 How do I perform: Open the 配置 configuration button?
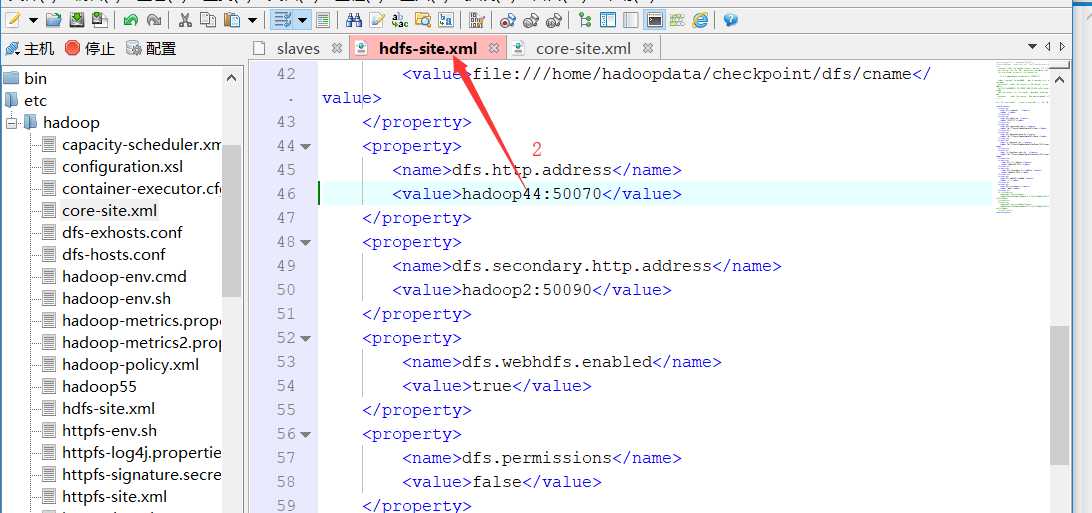151,49
